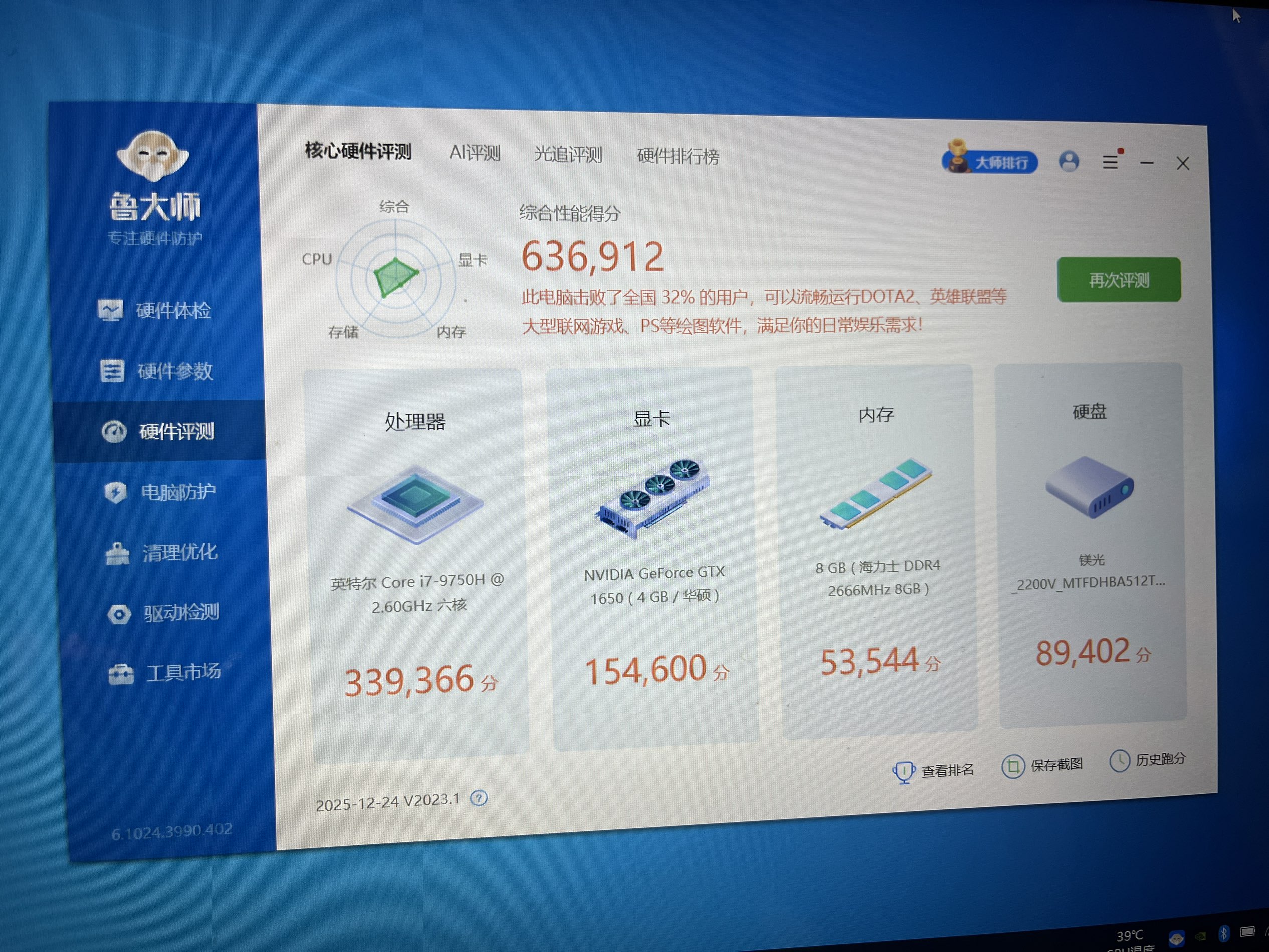
Task: Click 大师排行 trophy badge
Action: click(991, 161)
